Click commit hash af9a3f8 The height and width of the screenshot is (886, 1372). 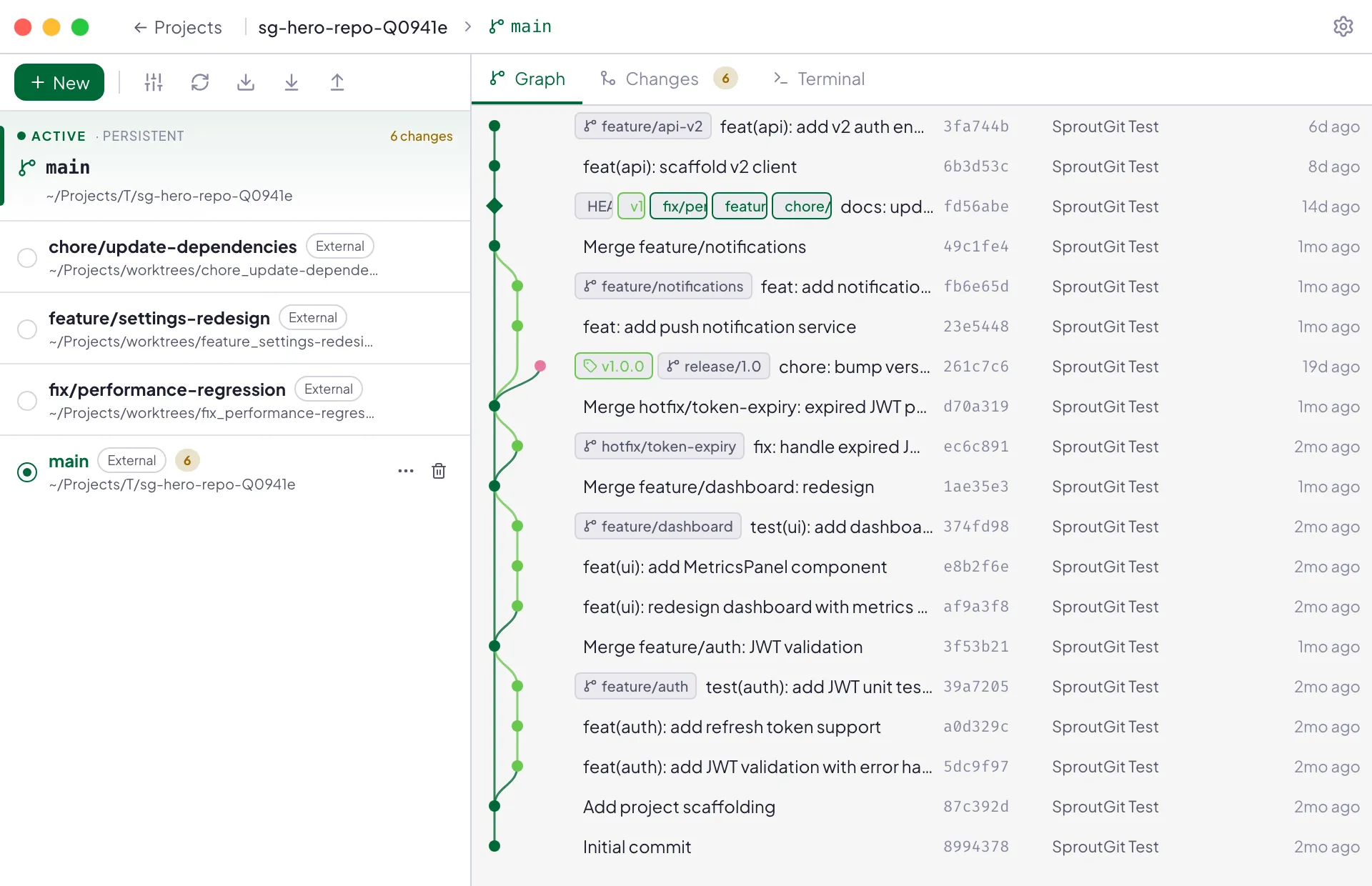tap(976, 607)
